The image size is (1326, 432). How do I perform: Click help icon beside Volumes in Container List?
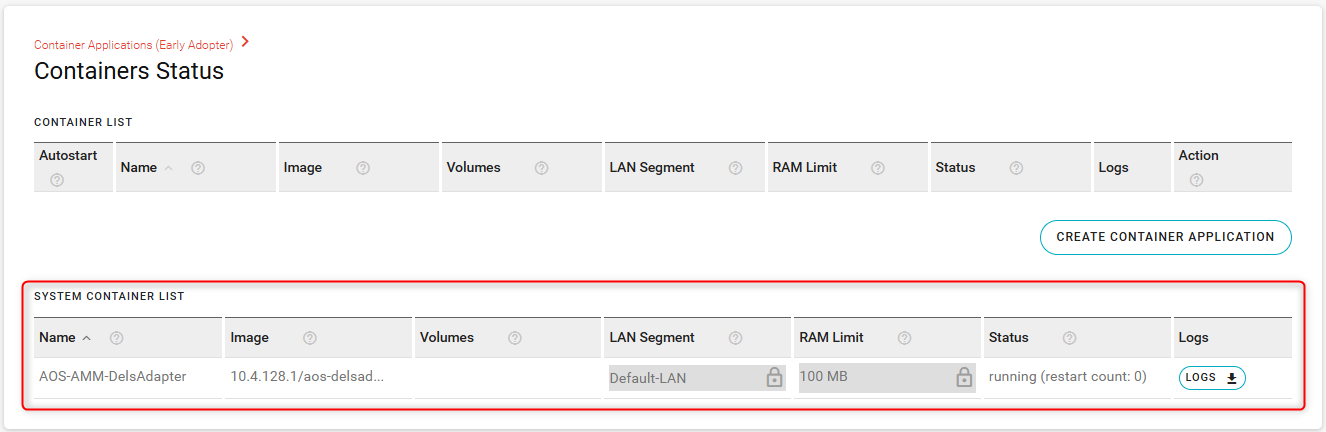(x=541, y=168)
